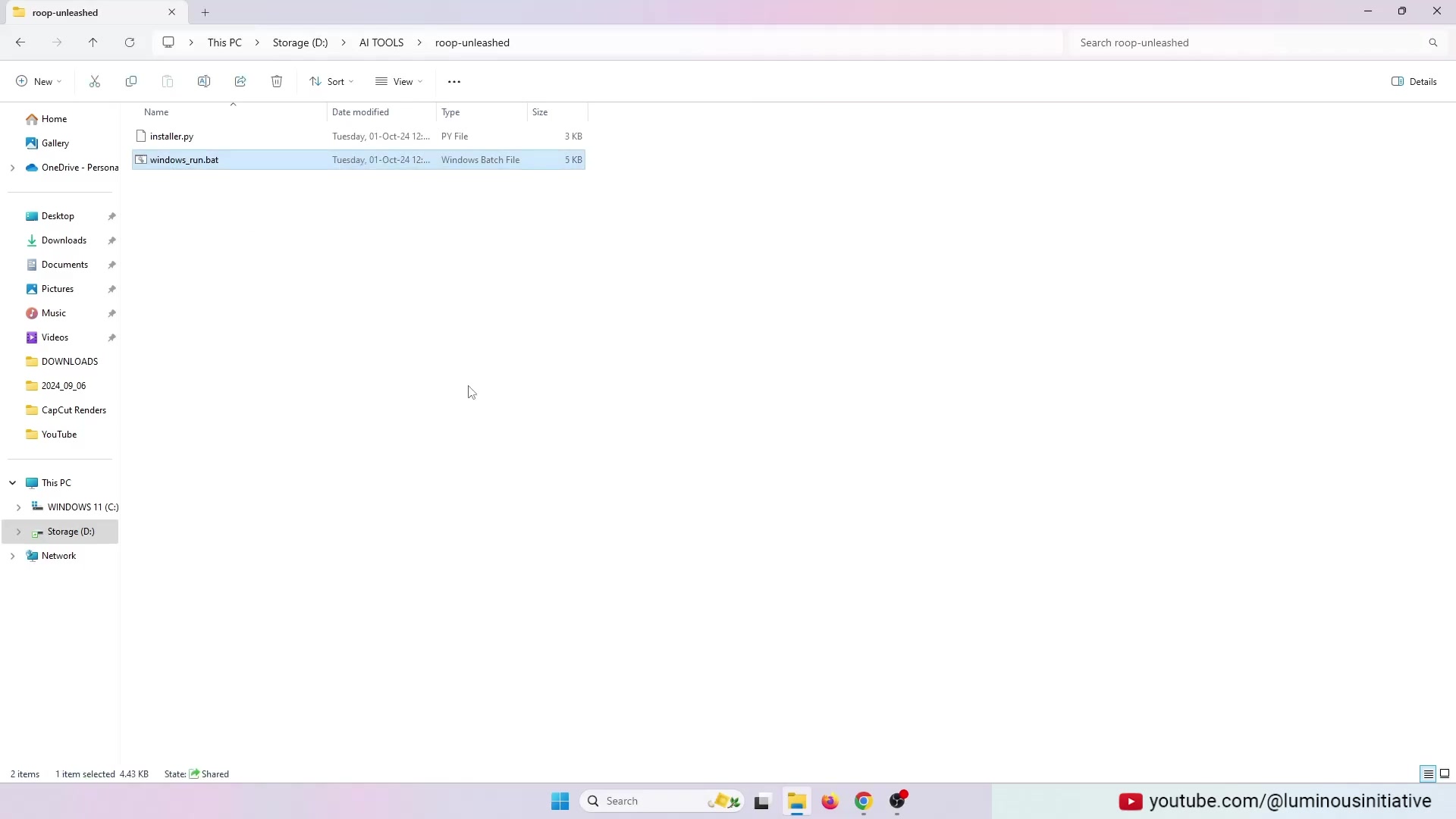Expand the WINDOWS 11 (C:) tree node

coord(18,507)
